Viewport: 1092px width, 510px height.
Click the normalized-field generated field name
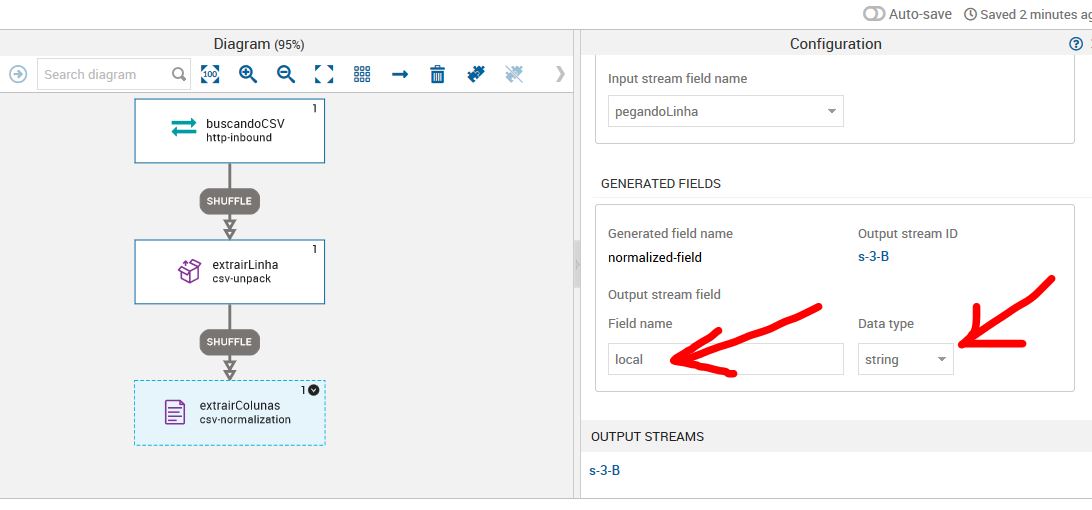tap(655, 258)
